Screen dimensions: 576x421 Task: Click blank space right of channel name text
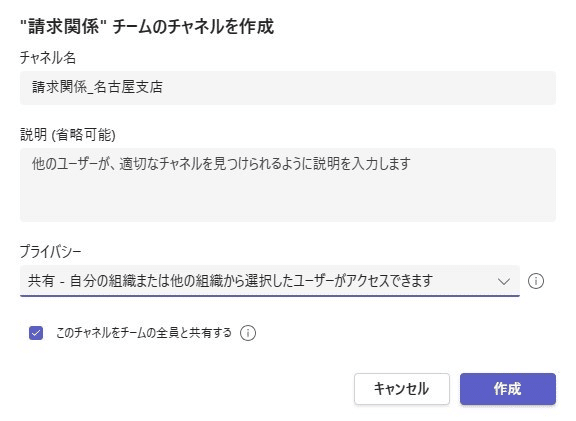(360, 88)
